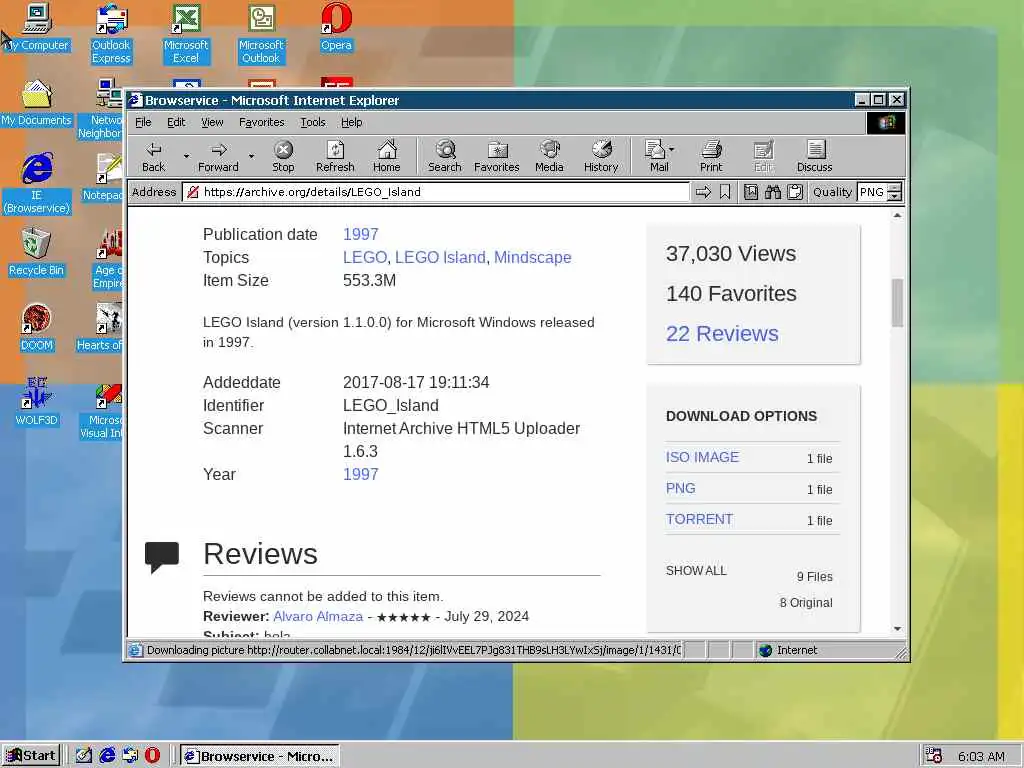This screenshot has width=1024, height=768.
Task: Reload the page with Refresh button
Action: (335, 157)
